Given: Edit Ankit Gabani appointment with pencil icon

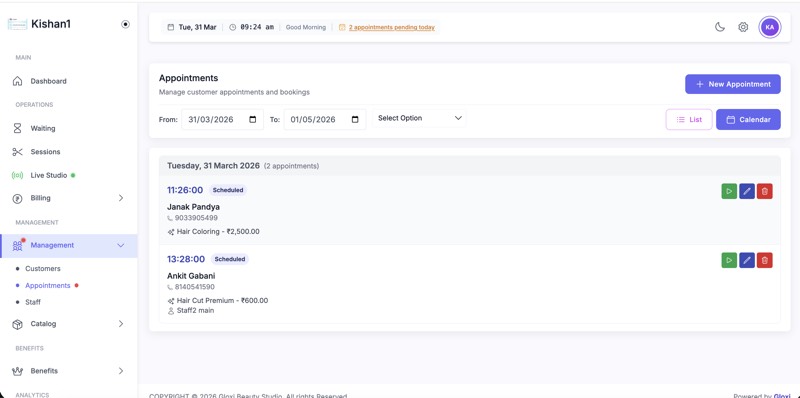Looking at the screenshot, I should coord(747,260).
